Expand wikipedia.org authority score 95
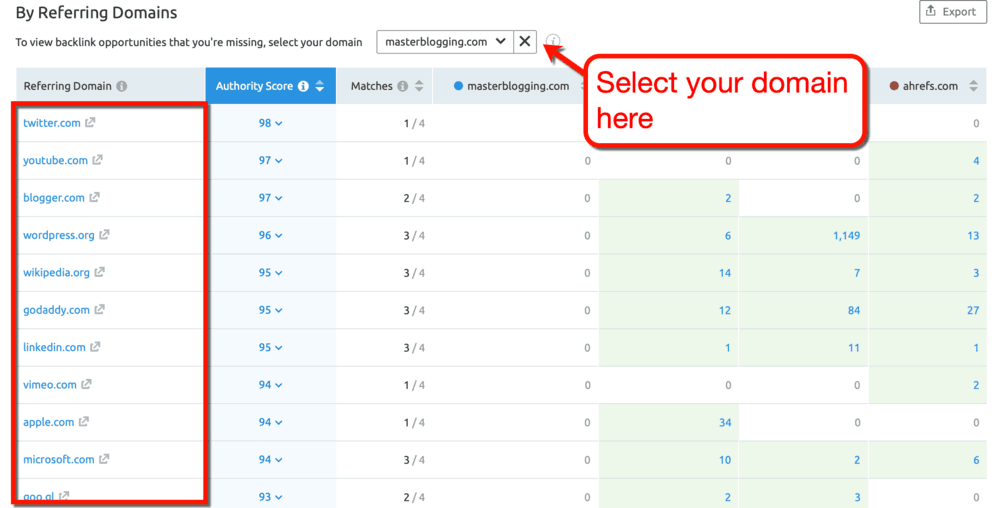 point(270,273)
